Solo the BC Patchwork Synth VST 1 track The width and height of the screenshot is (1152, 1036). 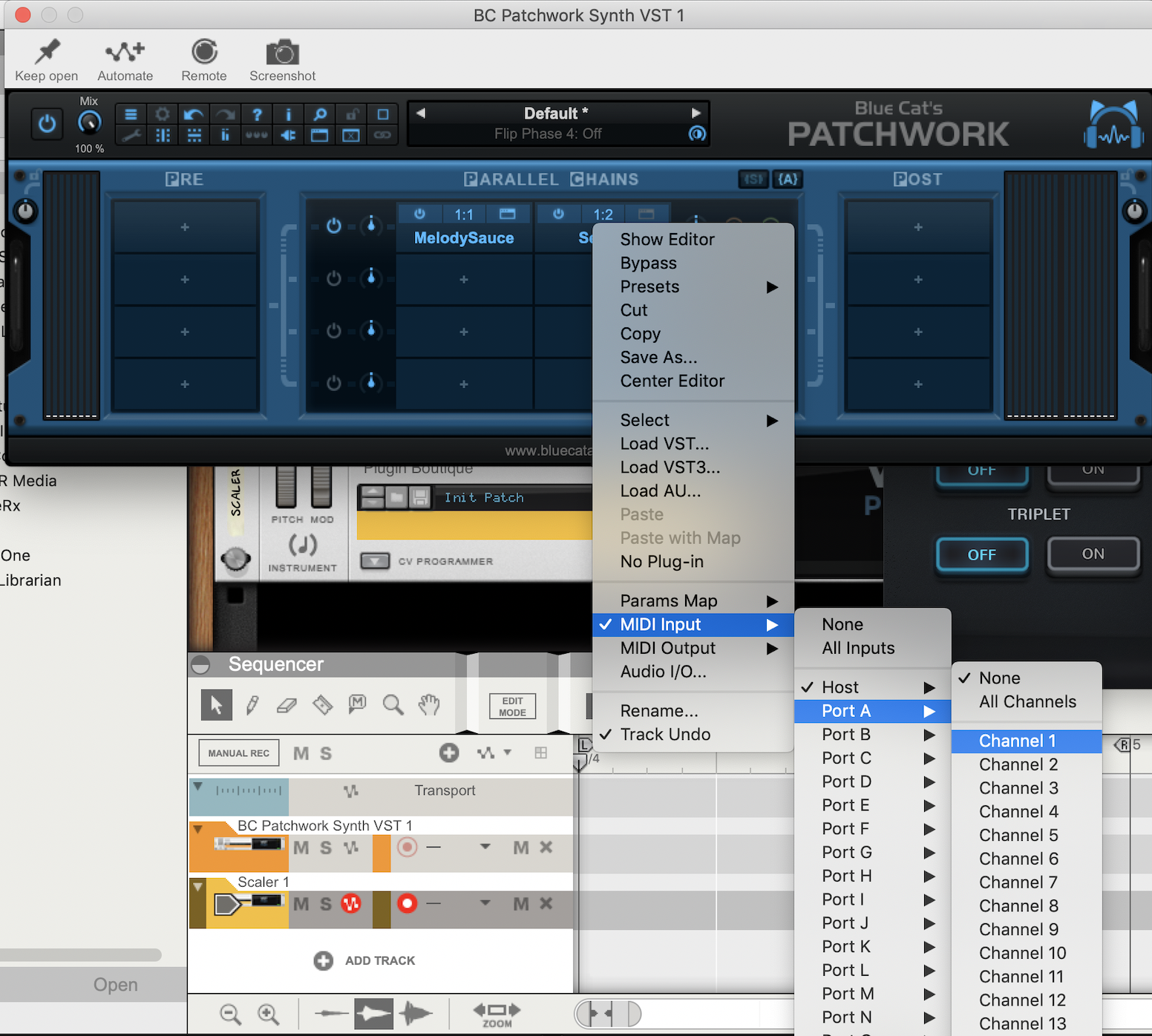(x=326, y=848)
